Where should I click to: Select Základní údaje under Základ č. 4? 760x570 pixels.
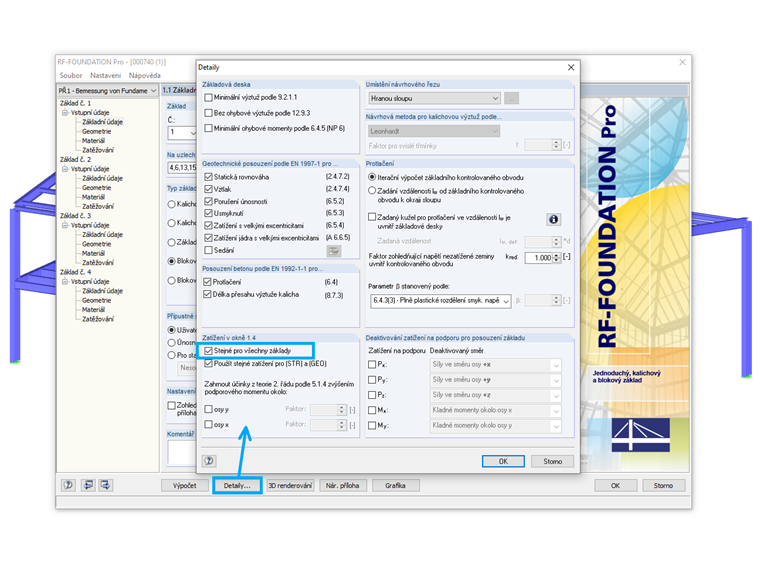(102, 291)
